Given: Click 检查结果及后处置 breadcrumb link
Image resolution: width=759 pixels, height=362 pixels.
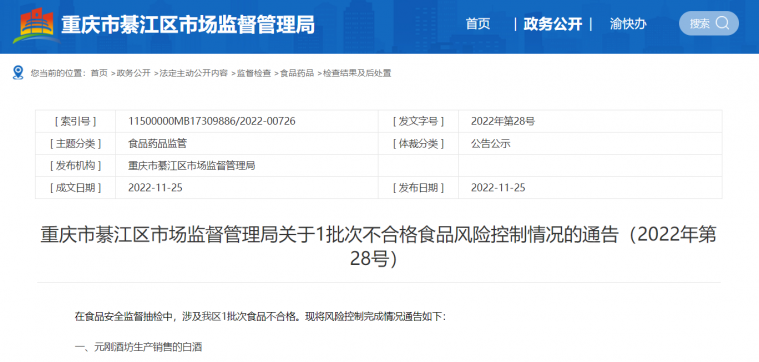Looking at the screenshot, I should 357,73.
